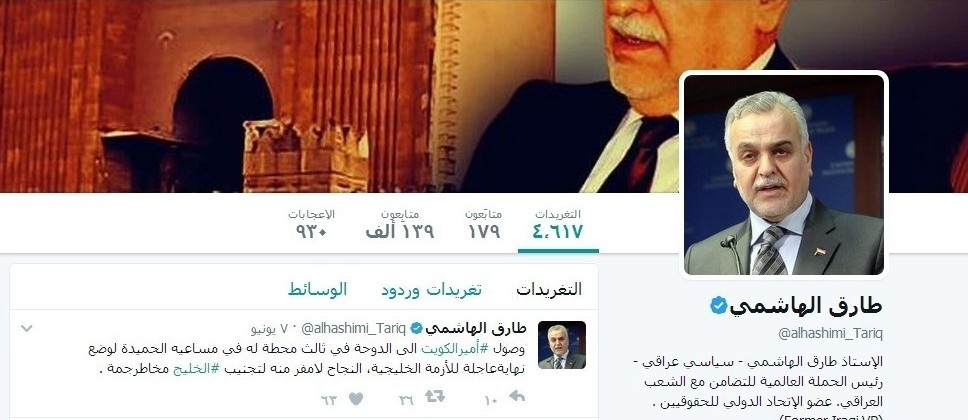This screenshot has height=420, width=968.
Task: Switch to تغريدات وردود tab
Action: coord(431,290)
